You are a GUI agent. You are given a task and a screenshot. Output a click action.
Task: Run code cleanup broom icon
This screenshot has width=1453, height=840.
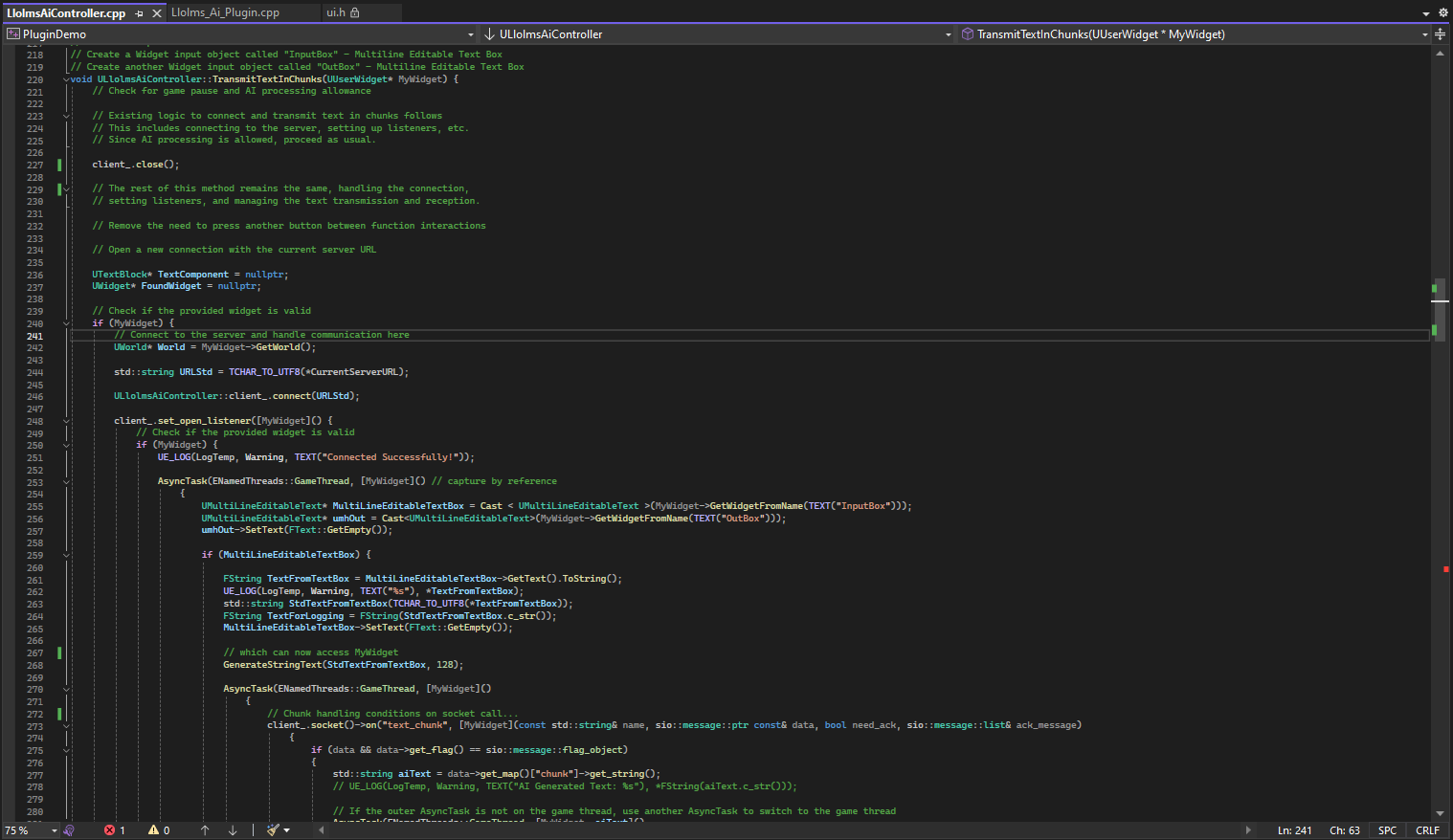pos(273,830)
